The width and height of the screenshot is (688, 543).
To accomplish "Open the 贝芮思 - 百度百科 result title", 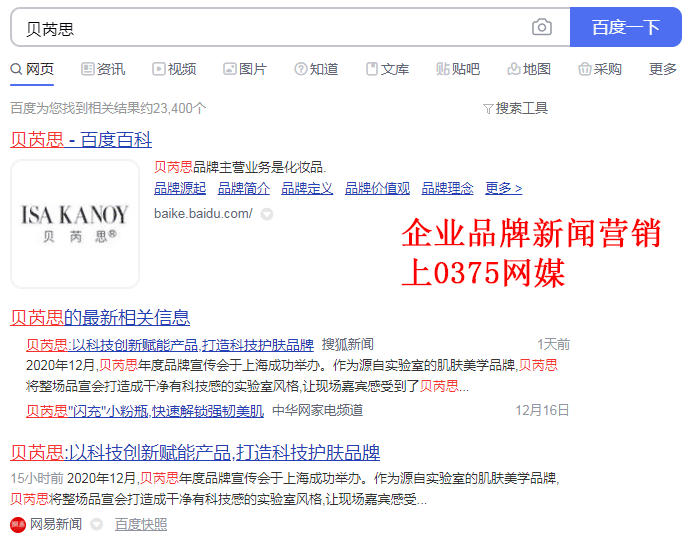I will pyautogui.click(x=81, y=140).
